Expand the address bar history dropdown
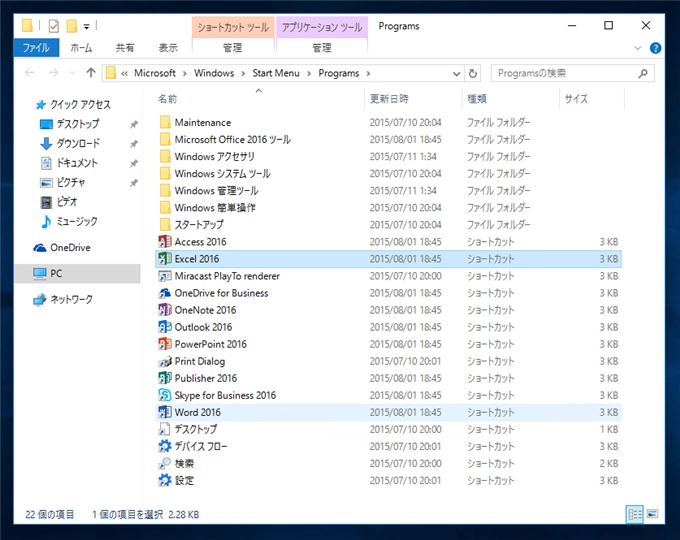 [x=456, y=74]
